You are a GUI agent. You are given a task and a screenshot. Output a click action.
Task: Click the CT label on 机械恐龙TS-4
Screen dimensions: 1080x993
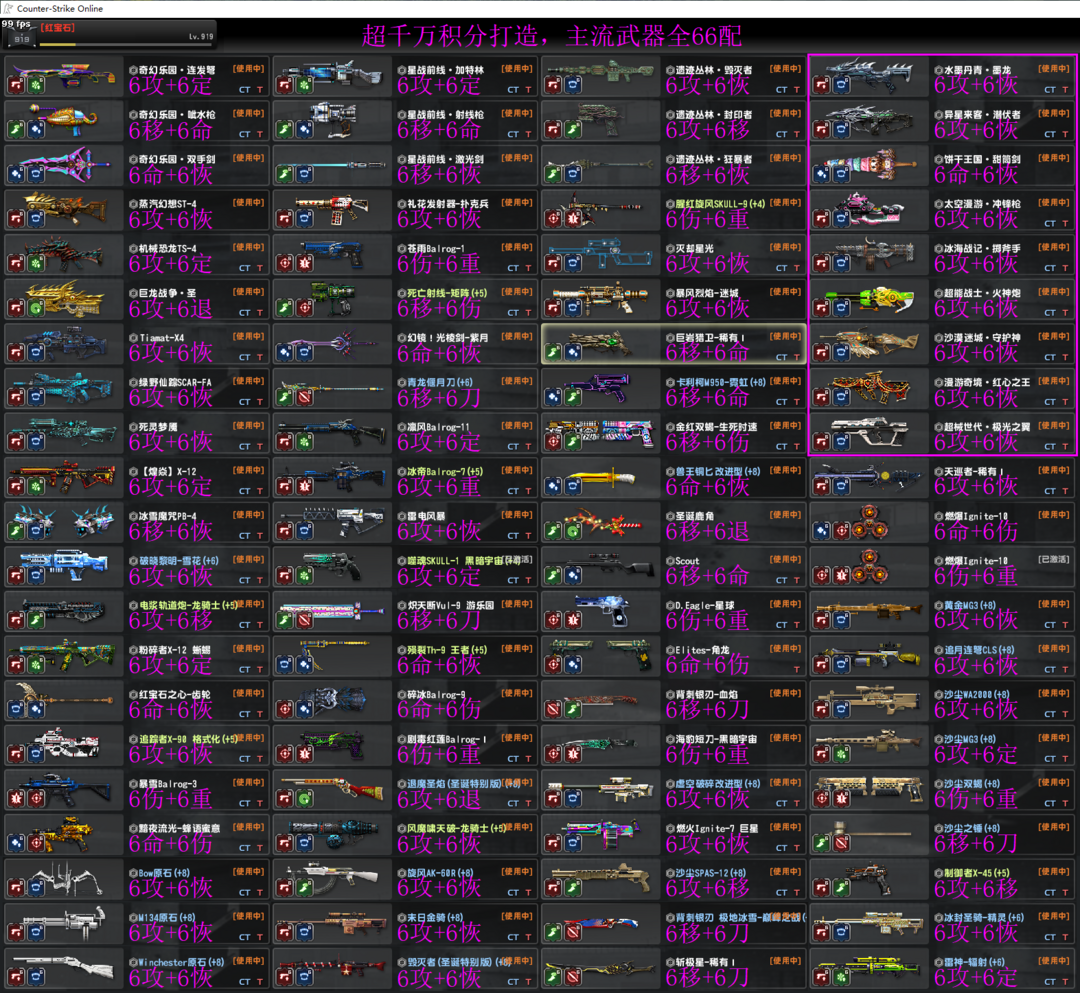click(245, 268)
